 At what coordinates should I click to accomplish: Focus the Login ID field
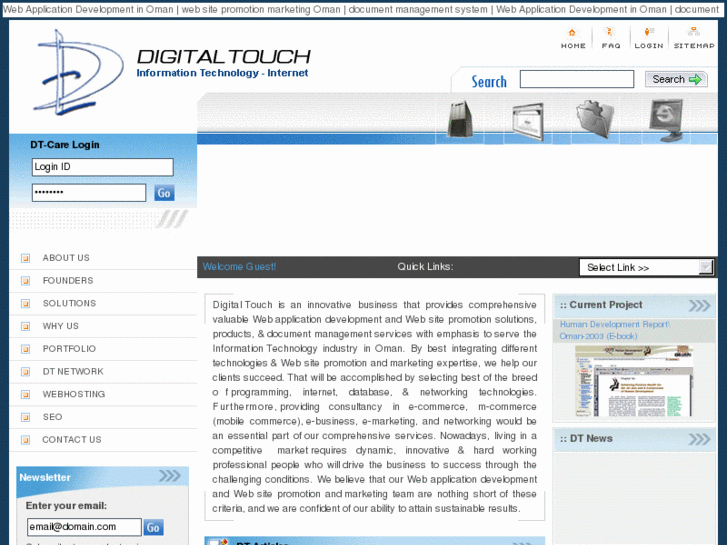click(102, 167)
